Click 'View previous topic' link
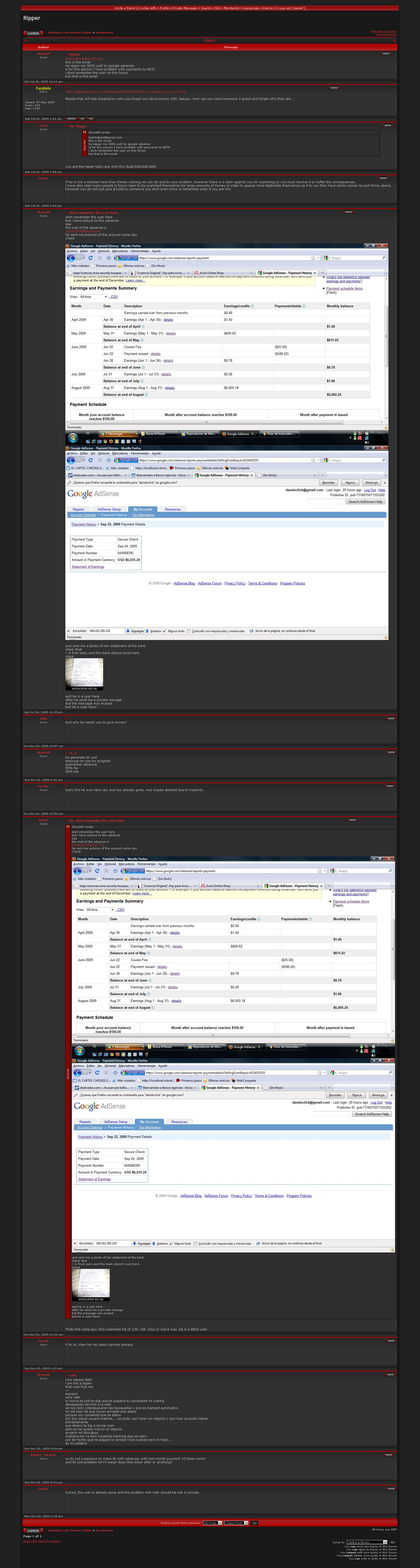Image resolution: width=420 pixels, height=1568 pixels. (383, 31)
